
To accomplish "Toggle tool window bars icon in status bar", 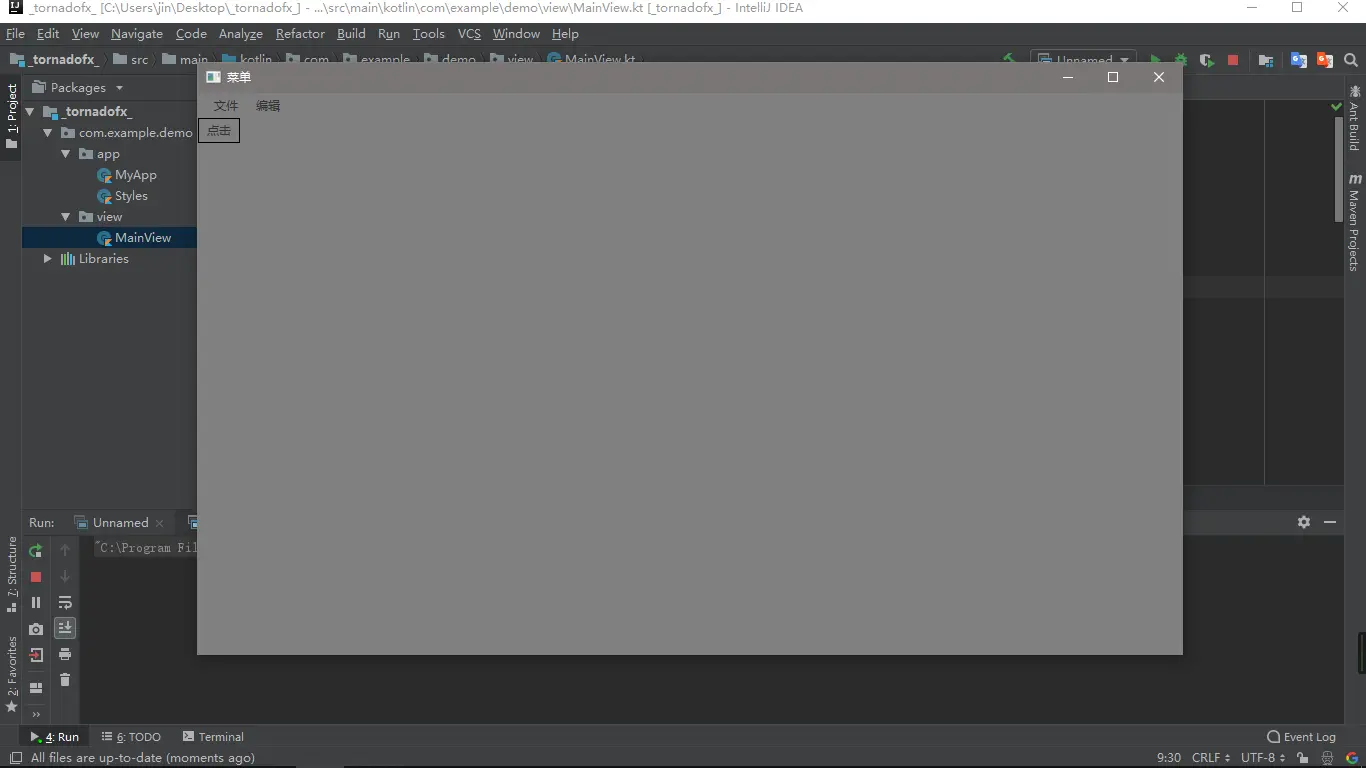I will click(15, 758).
